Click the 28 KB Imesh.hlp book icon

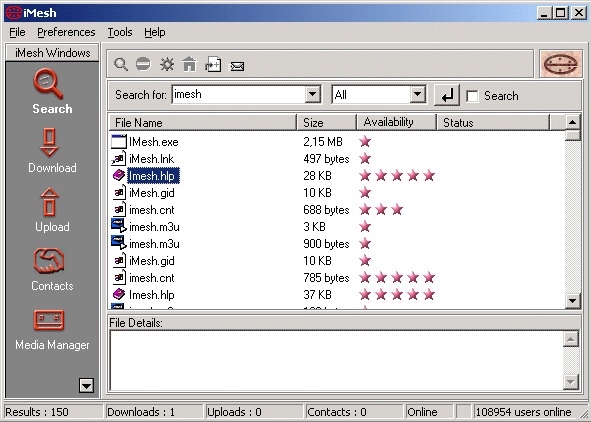tap(119, 175)
